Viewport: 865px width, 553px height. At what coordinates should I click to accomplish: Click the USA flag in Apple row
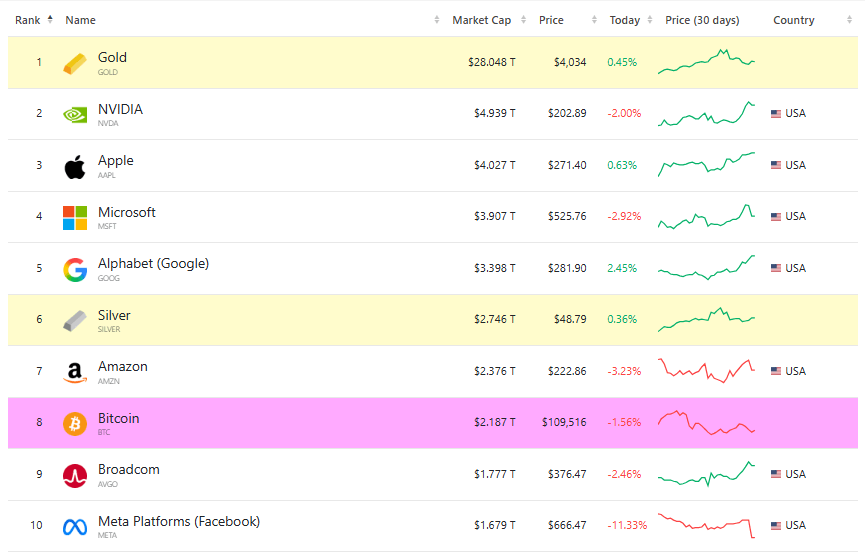(x=776, y=165)
